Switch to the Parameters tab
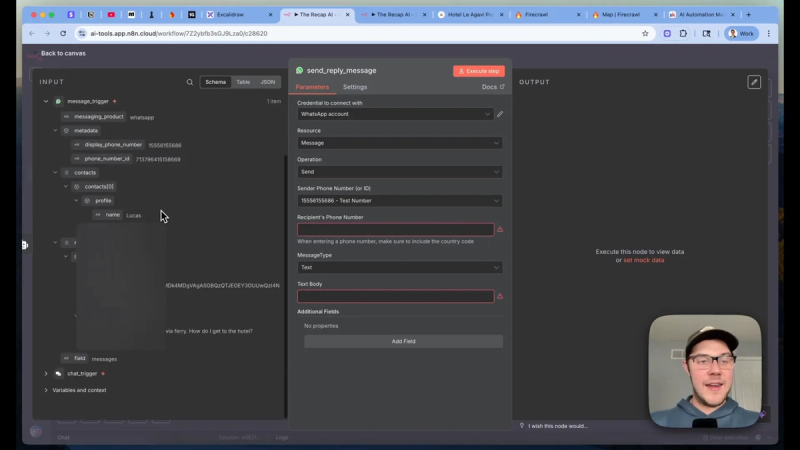The width and height of the screenshot is (800, 450). [x=312, y=87]
